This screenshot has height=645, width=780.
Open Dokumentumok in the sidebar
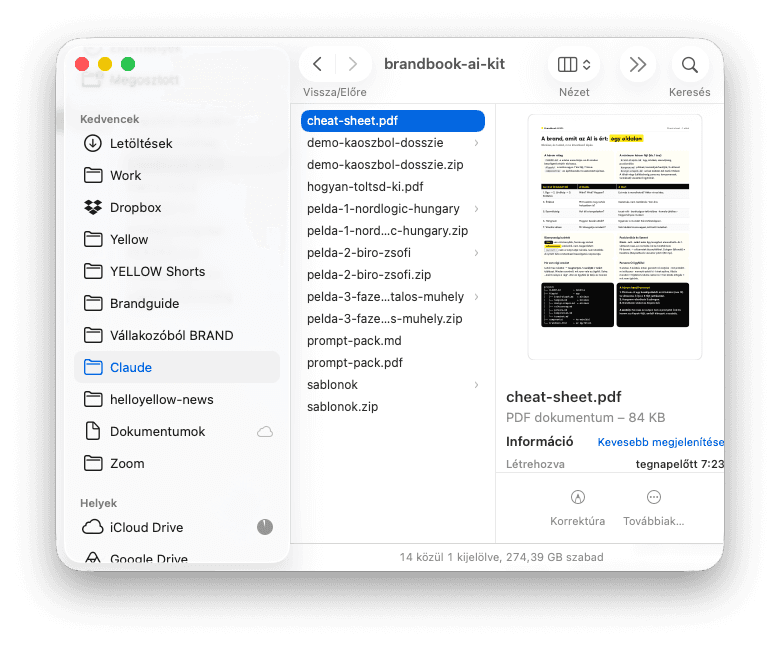pyautogui.click(x=177, y=431)
